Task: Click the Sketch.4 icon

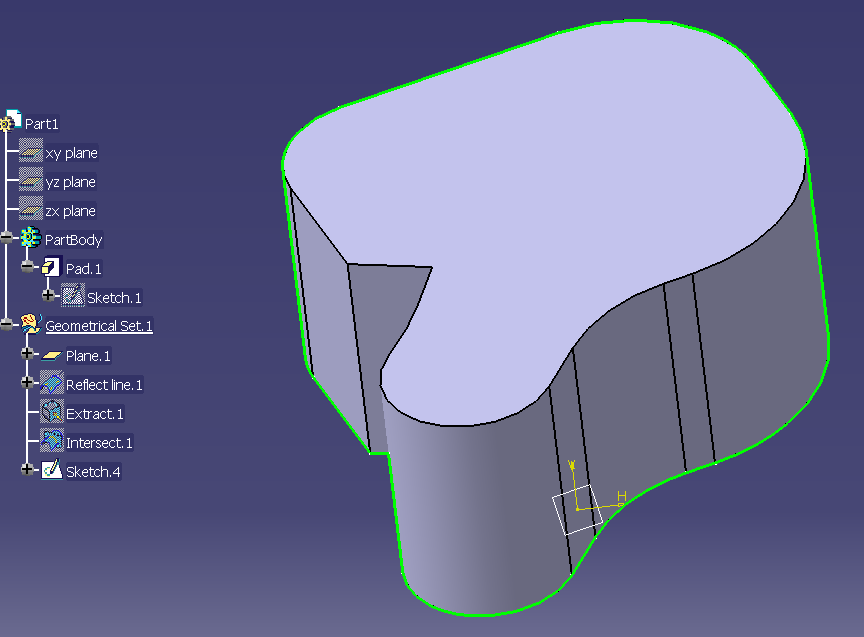Action: point(52,469)
